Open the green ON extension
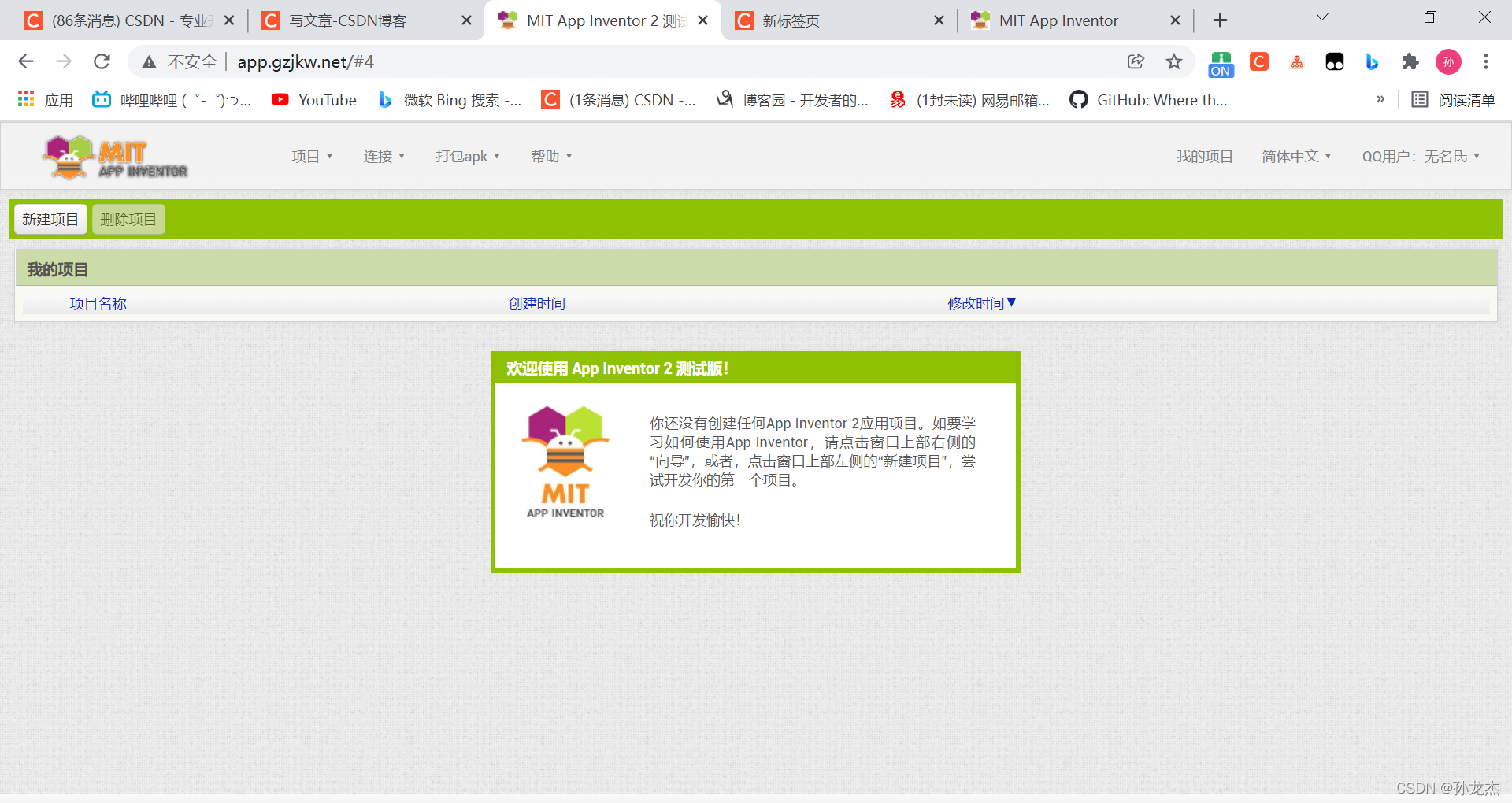1512x803 pixels. click(1221, 63)
